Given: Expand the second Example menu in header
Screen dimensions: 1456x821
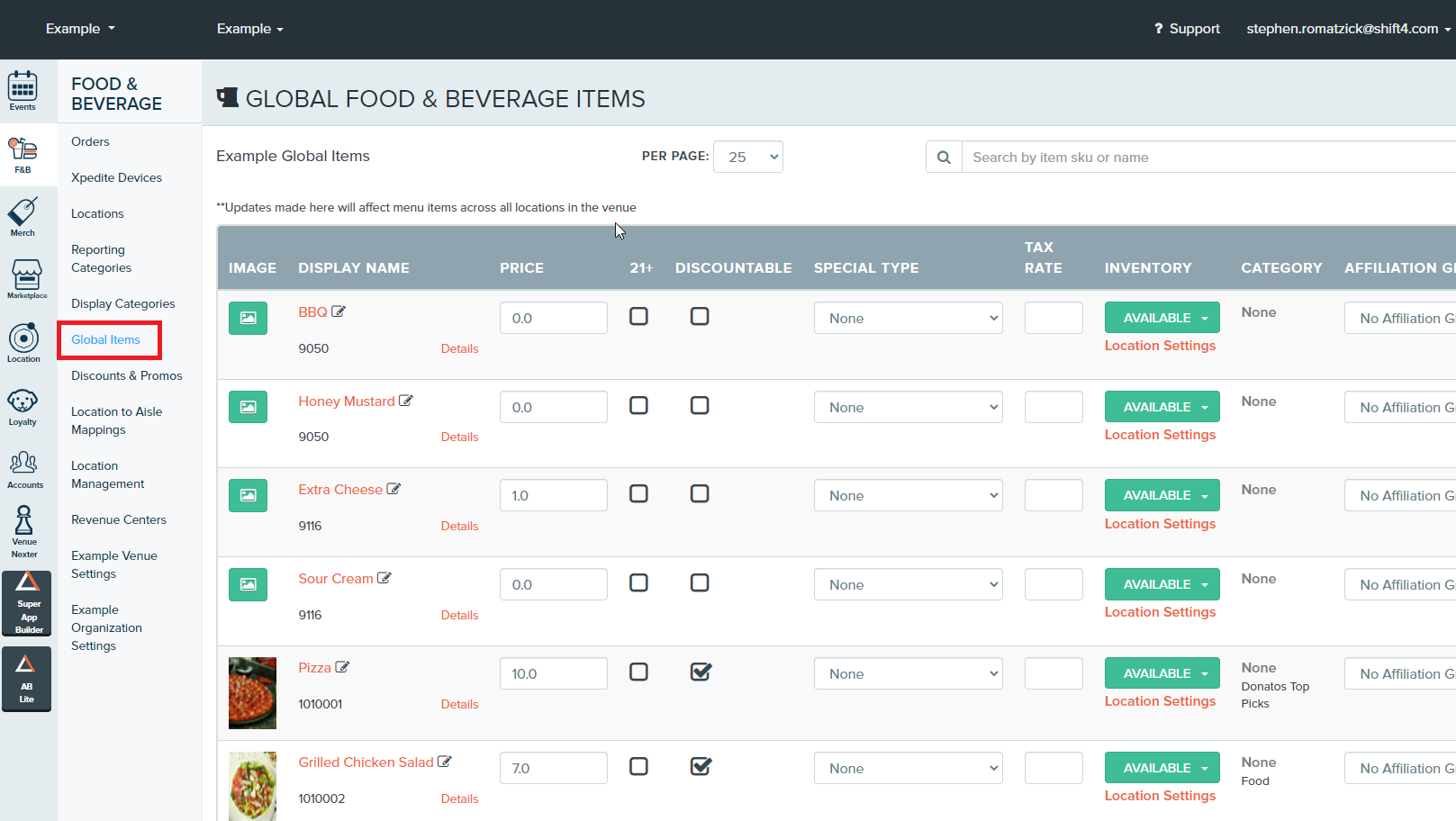Looking at the screenshot, I should click(250, 29).
